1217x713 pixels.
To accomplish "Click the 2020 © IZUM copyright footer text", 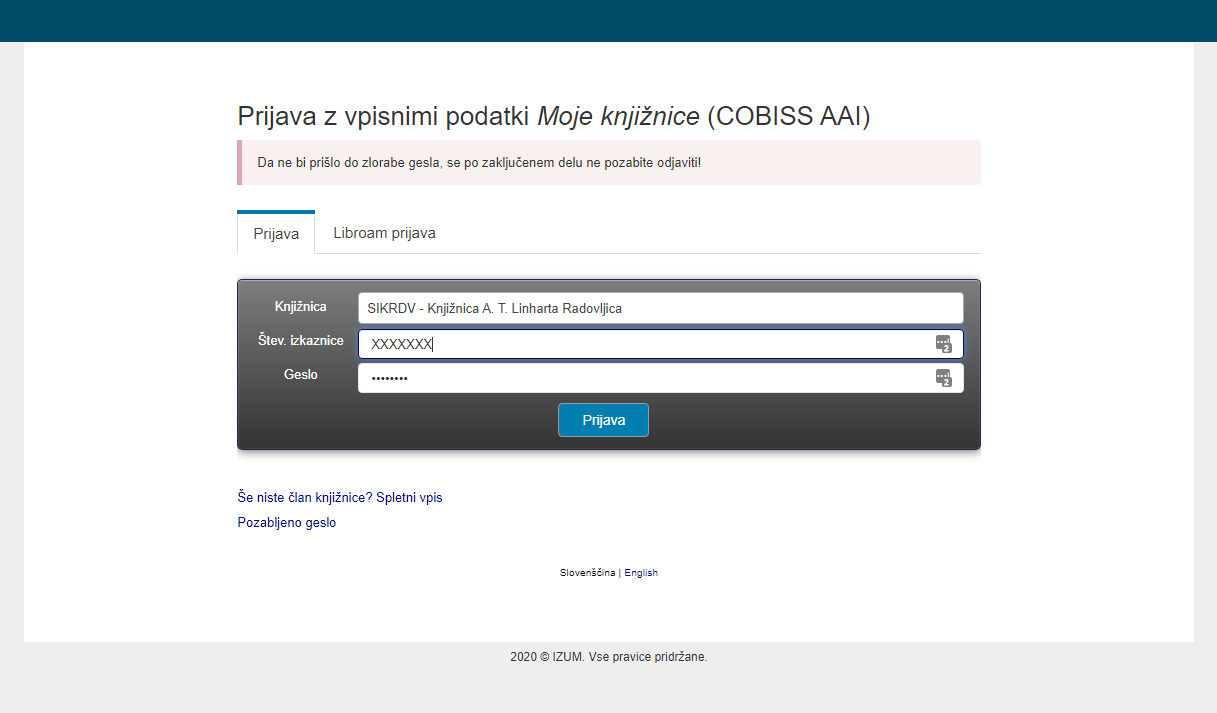I will [x=609, y=657].
